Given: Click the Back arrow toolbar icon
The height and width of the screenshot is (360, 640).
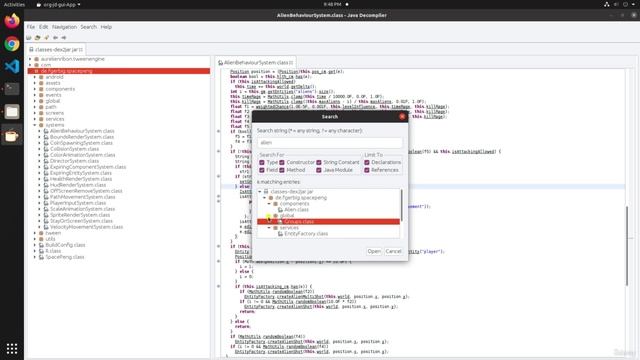Looking at the screenshot, I should pos(56,38).
